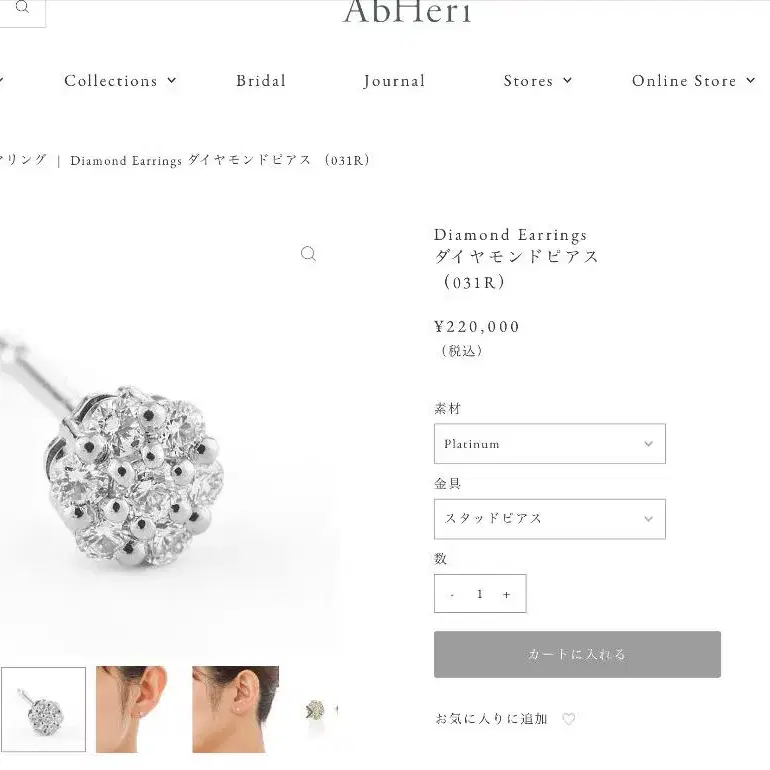Increase quantity with plus button
This screenshot has height=770, width=770.
click(507, 594)
